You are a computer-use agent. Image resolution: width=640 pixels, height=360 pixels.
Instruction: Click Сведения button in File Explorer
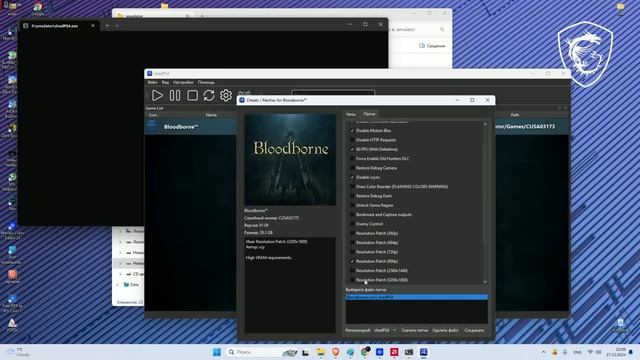432,46
